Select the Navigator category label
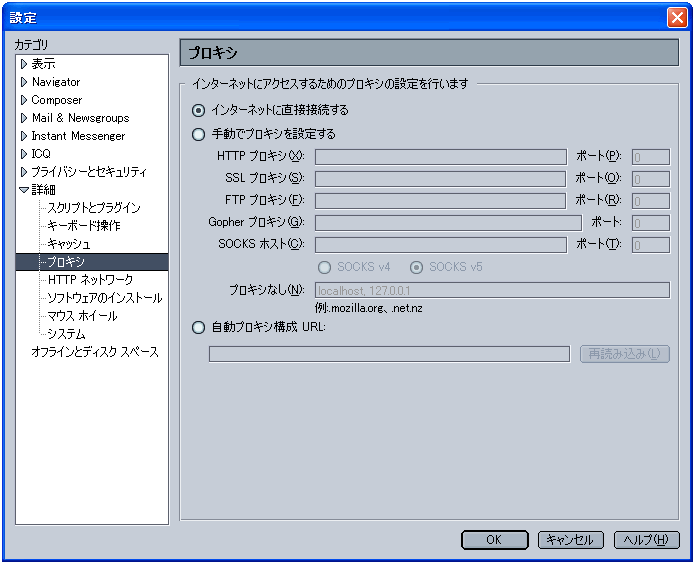 pyautogui.click(x=56, y=82)
